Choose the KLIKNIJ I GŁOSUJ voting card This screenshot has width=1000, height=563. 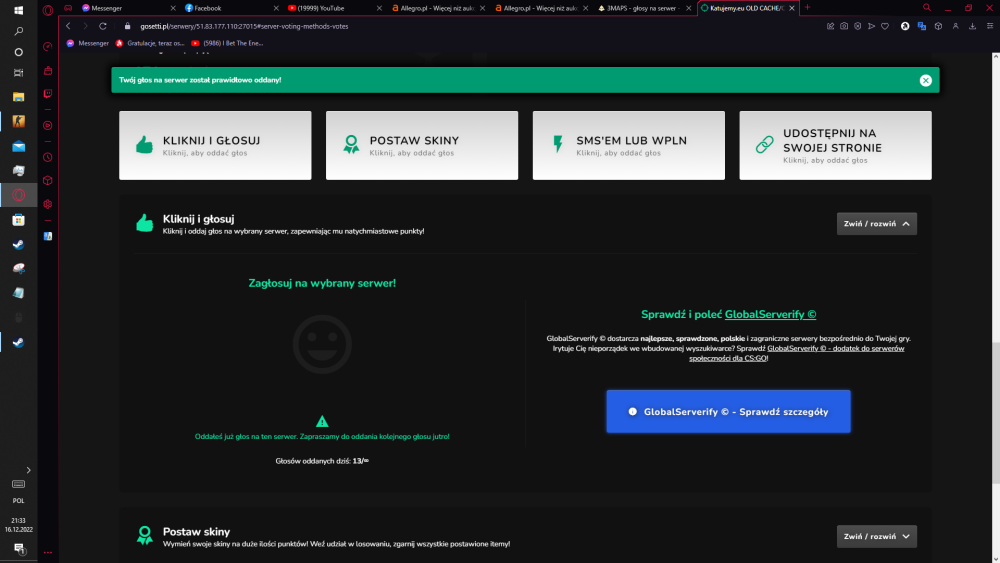coord(215,145)
